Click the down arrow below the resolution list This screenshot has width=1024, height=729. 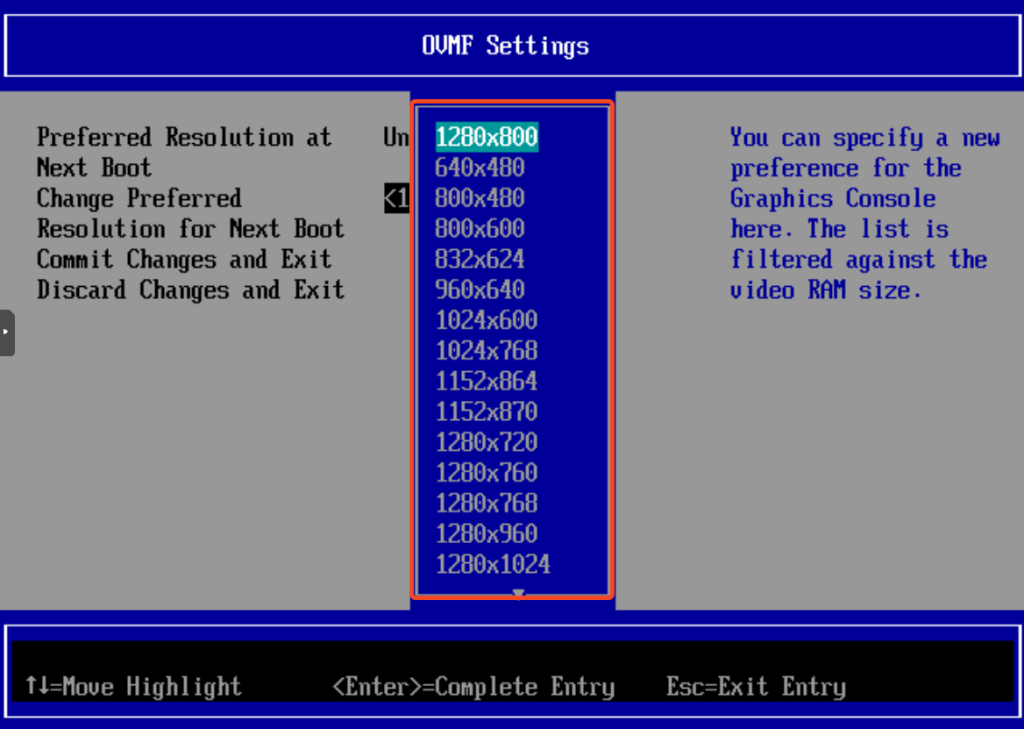[x=519, y=593]
